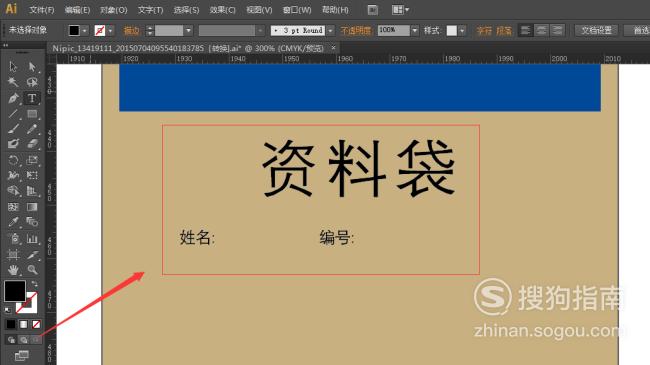650x365 pixels.
Task: Open the Bridge icon in menu bar
Action: coord(373,10)
